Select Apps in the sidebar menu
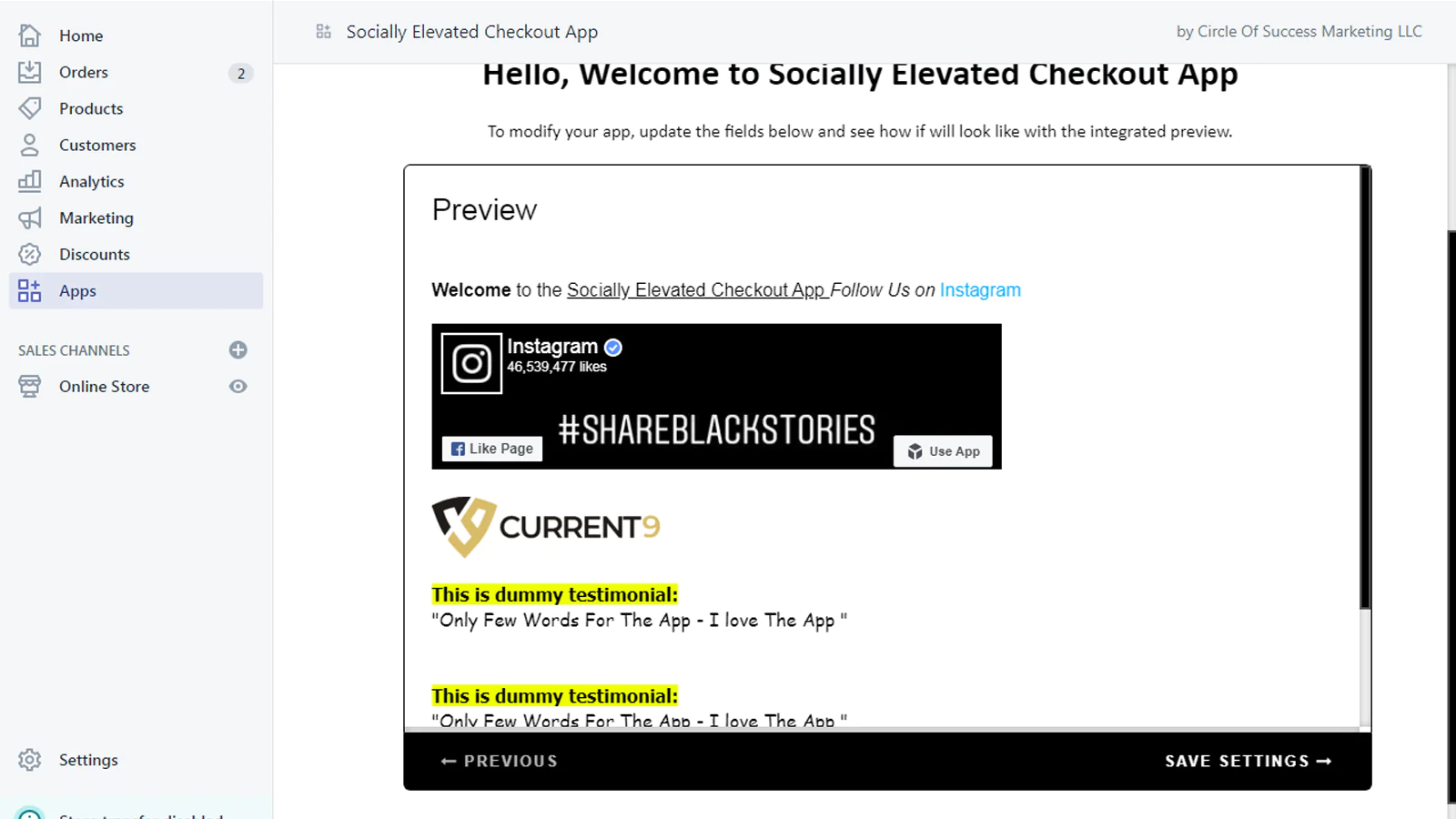The image size is (1456, 819). 136,290
